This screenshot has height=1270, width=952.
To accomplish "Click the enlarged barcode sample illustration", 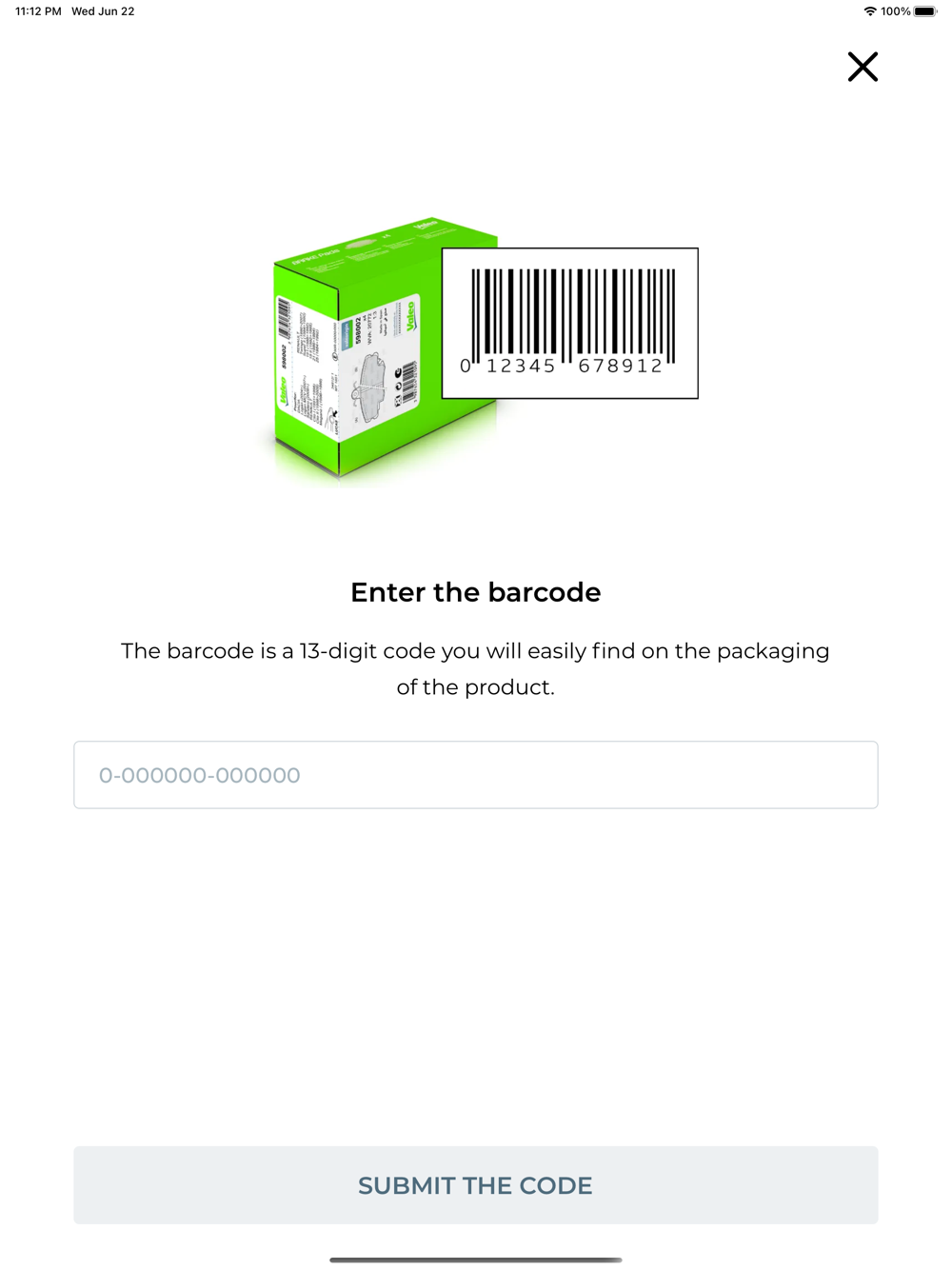I will tap(570, 324).
